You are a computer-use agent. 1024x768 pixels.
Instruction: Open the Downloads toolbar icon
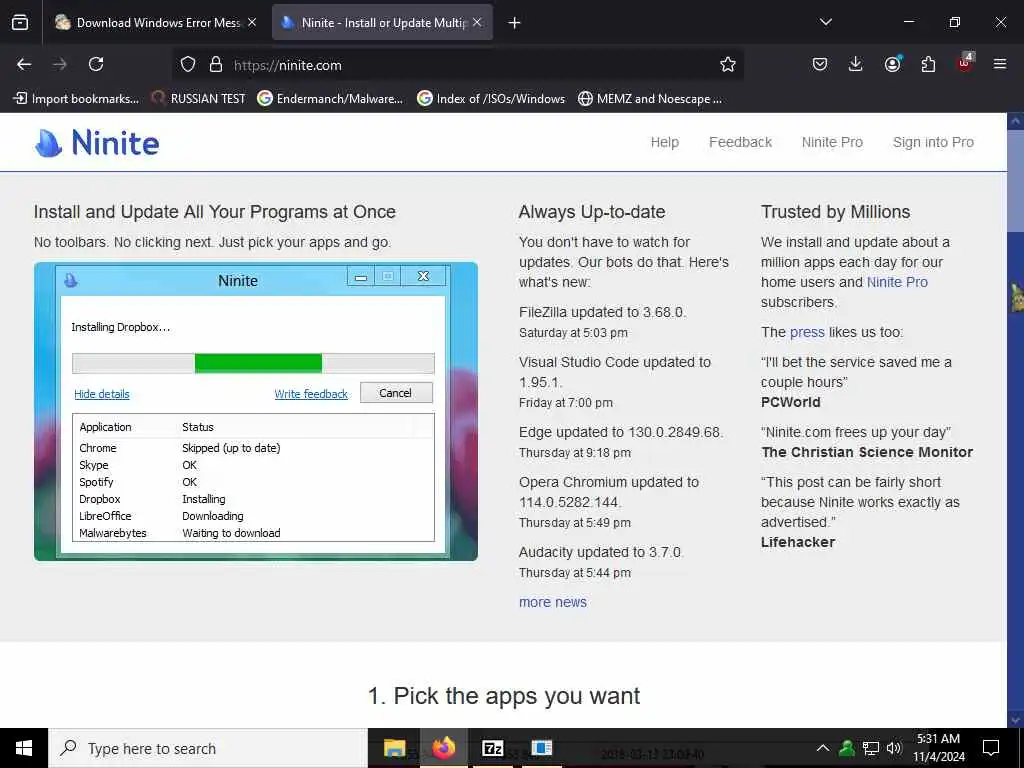(856, 64)
